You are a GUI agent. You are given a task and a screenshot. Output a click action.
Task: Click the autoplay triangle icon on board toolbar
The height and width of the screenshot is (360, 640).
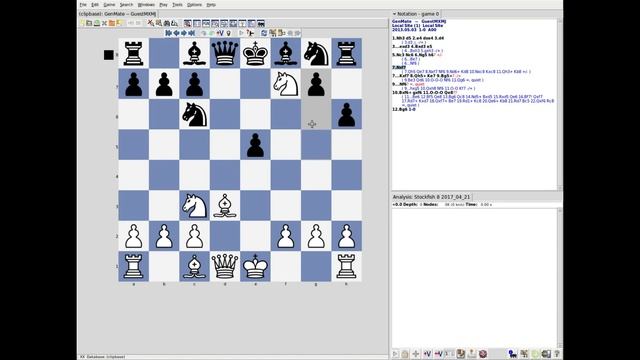241,33
